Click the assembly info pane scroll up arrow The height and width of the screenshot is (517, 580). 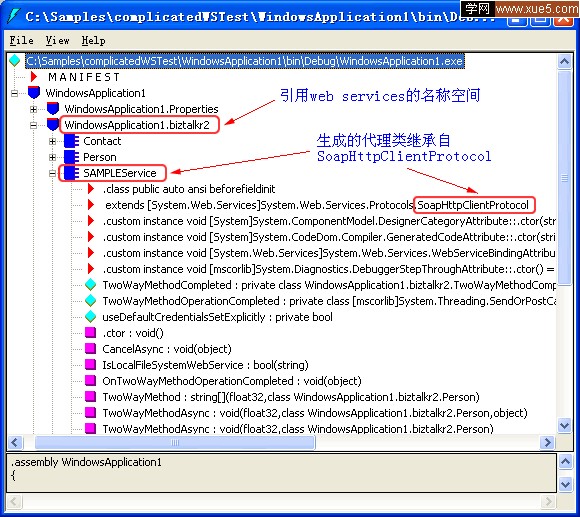pos(565,462)
